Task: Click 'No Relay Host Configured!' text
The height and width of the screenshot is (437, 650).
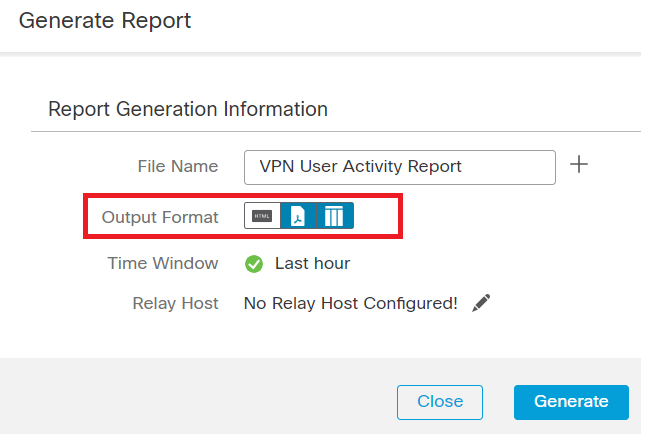Action: tap(351, 303)
